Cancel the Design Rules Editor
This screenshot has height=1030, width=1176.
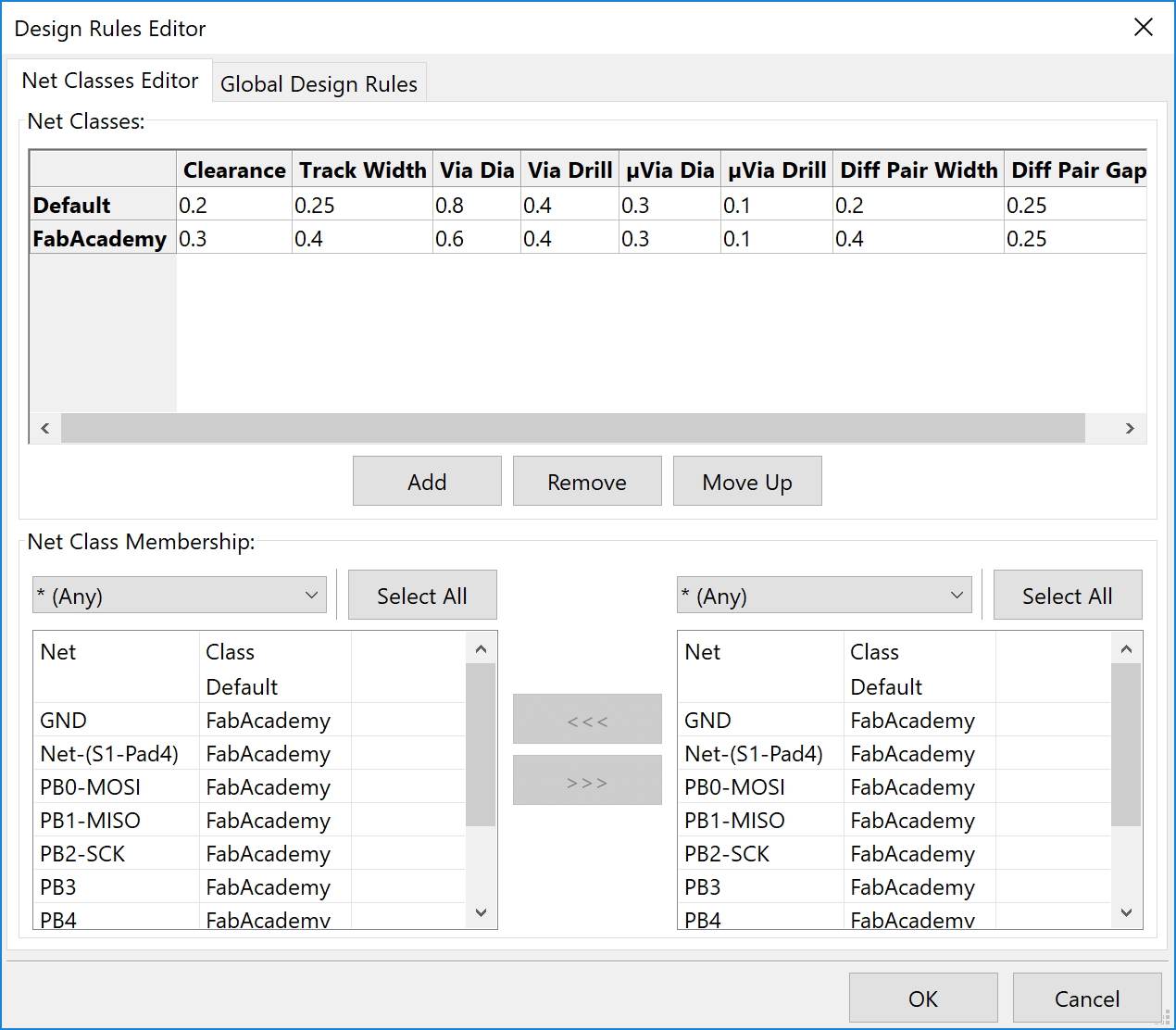(1087, 998)
